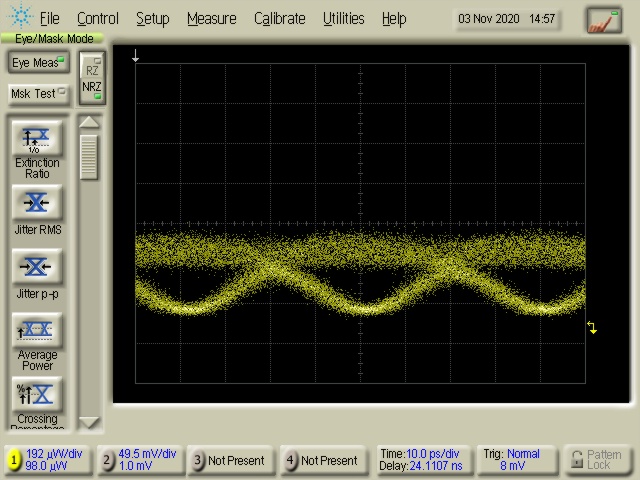Click the top-right waveform display icon
Image resolution: width=640 pixels, height=480 pixels.
[x=603, y=19]
